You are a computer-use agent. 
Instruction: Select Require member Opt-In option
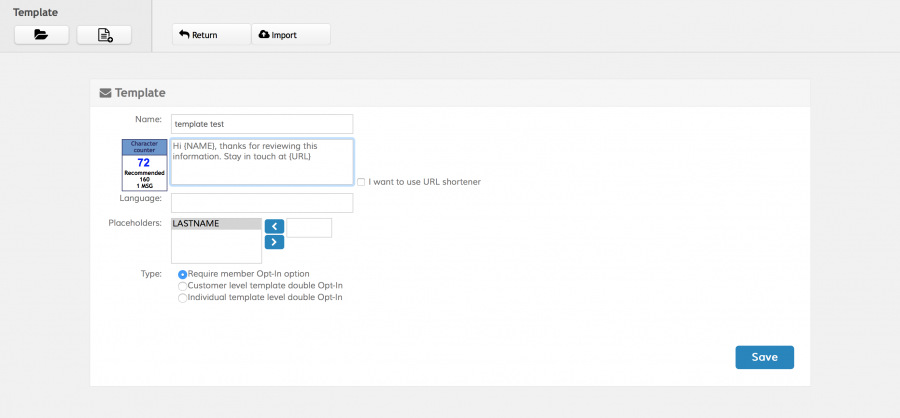pos(182,274)
